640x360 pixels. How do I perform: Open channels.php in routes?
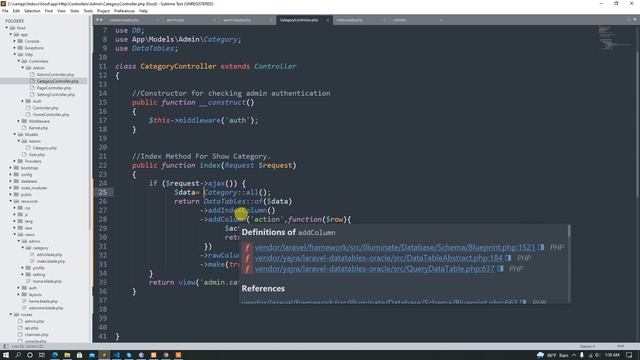(36, 334)
